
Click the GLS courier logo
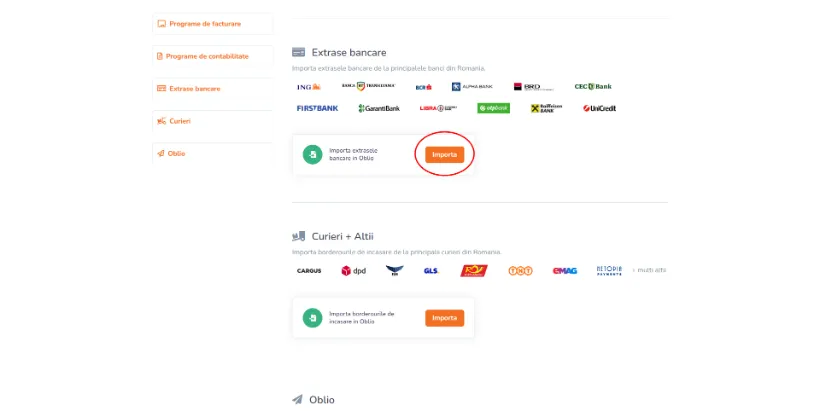tap(431, 271)
